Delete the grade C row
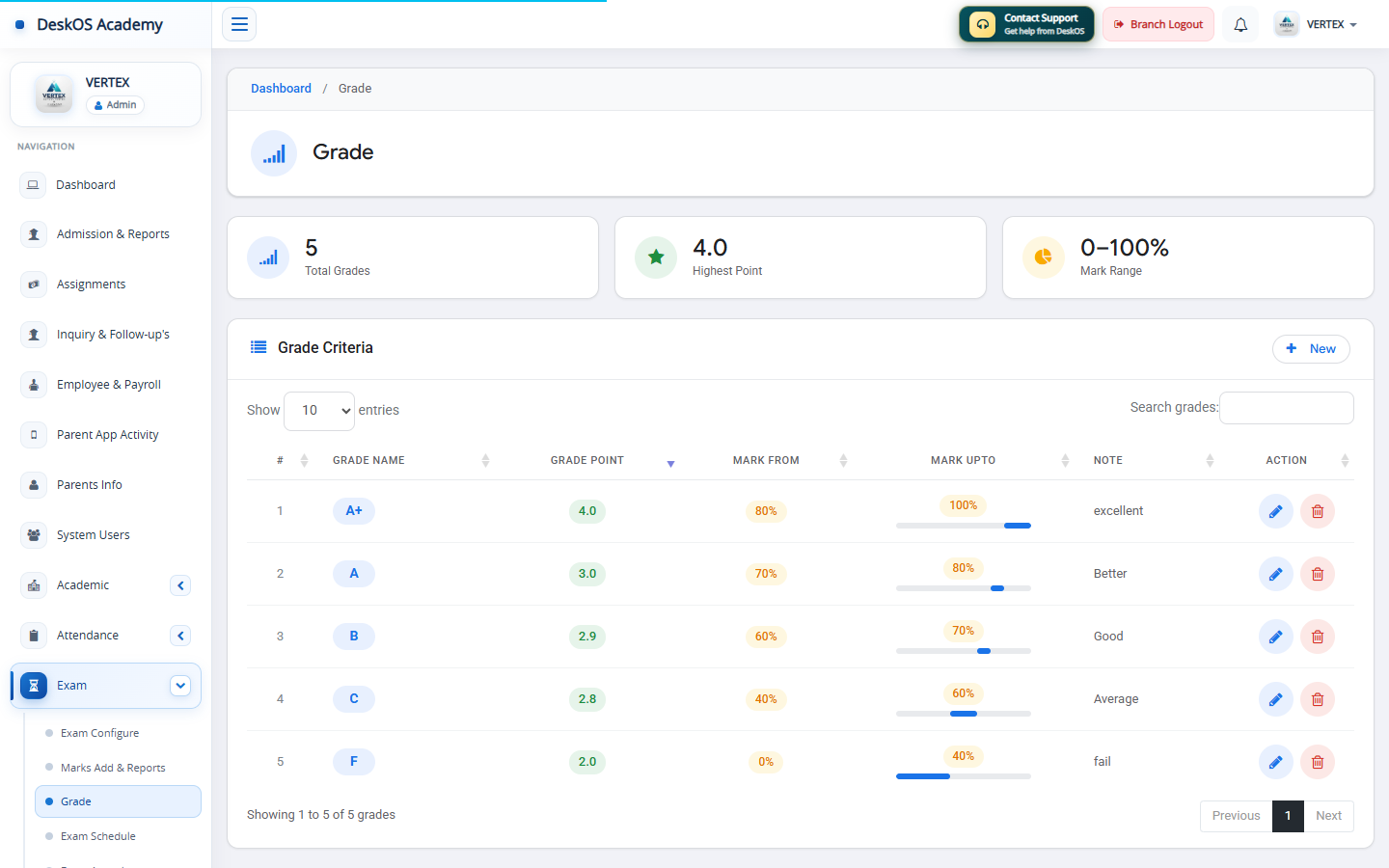1389x868 pixels. (1318, 699)
